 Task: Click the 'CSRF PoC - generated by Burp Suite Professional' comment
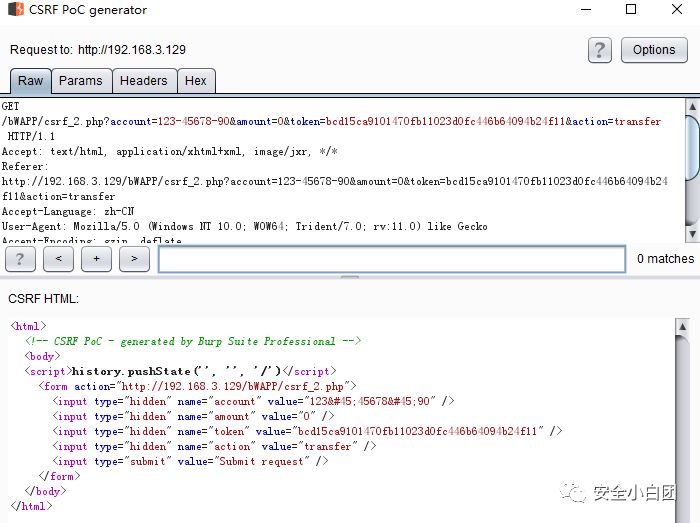point(192,341)
